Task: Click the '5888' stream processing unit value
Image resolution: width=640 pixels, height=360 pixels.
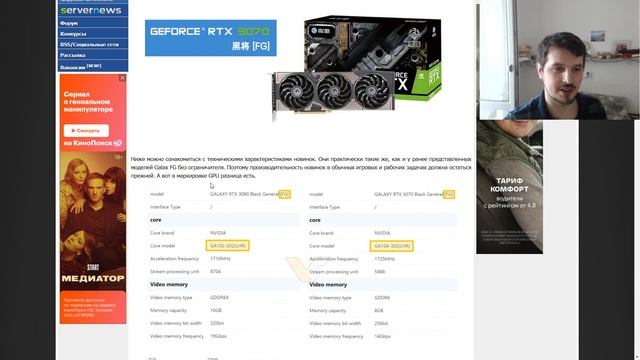Action: (x=380, y=272)
